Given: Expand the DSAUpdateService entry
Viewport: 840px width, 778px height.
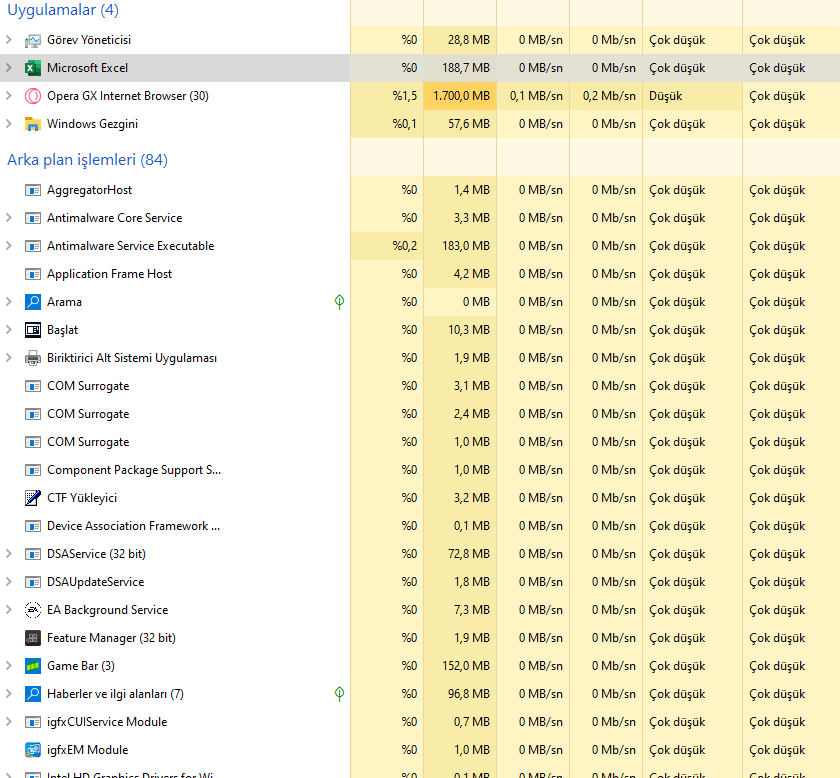Looking at the screenshot, I should coord(9,581).
